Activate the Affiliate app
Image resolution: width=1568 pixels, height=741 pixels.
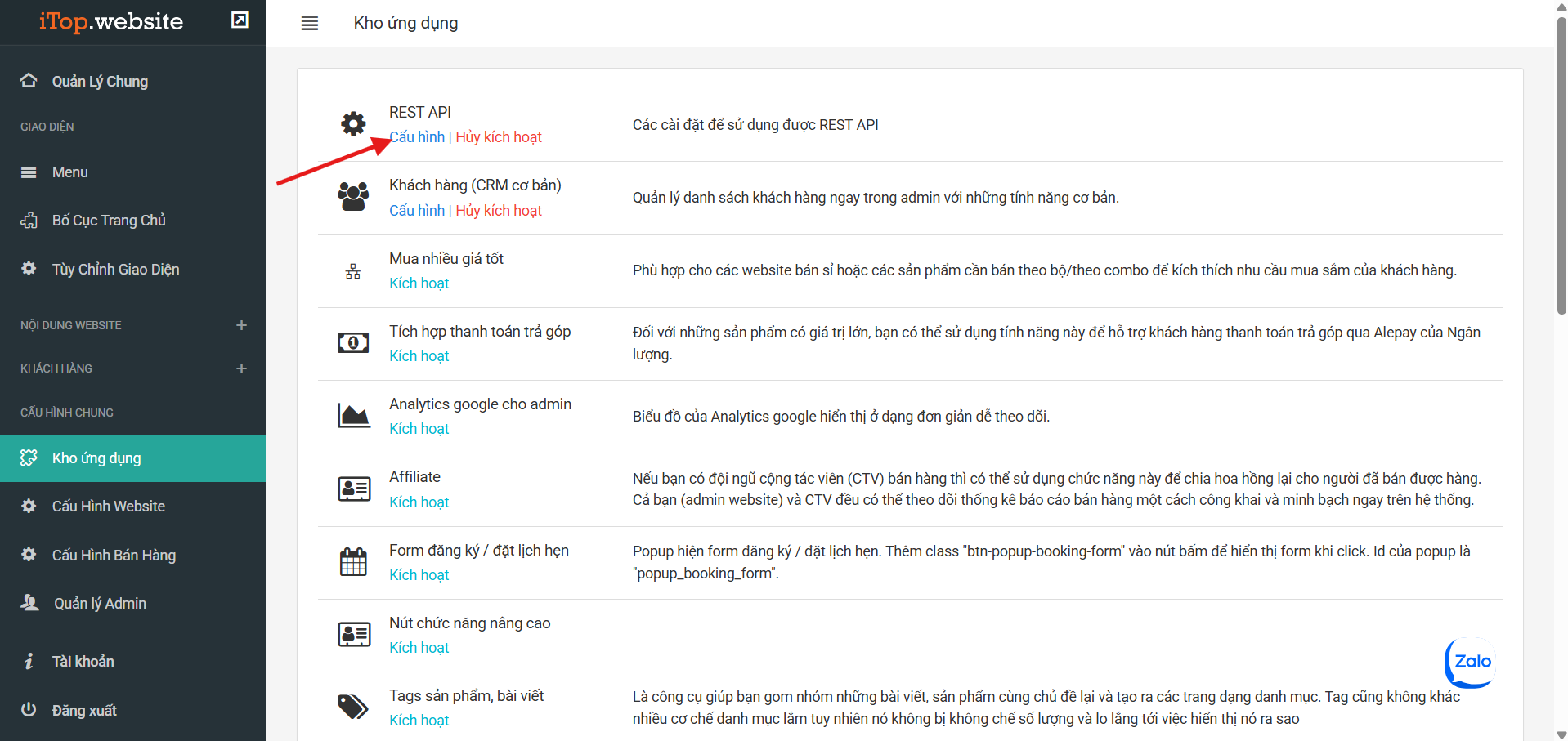pos(419,502)
